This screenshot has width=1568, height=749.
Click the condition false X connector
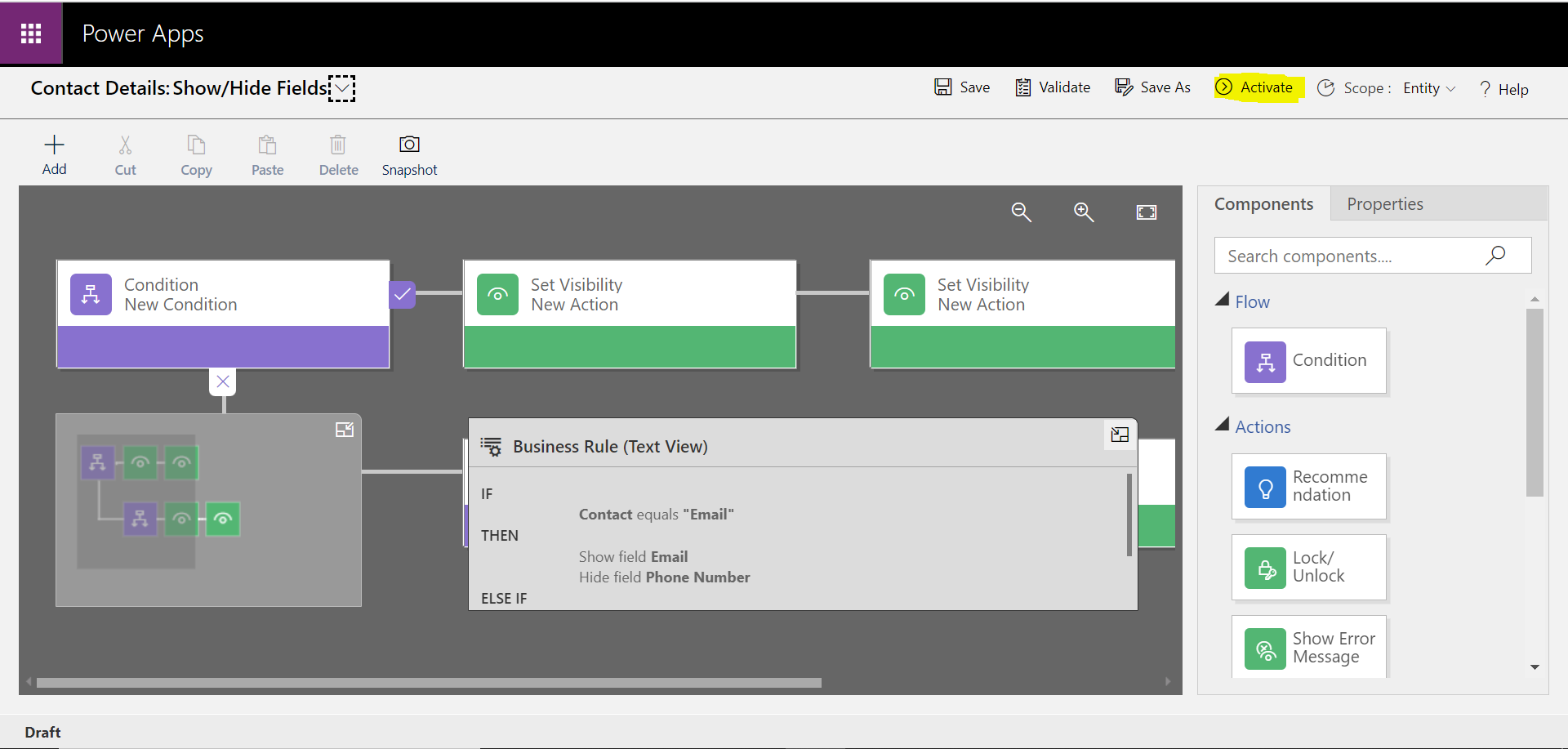click(223, 381)
